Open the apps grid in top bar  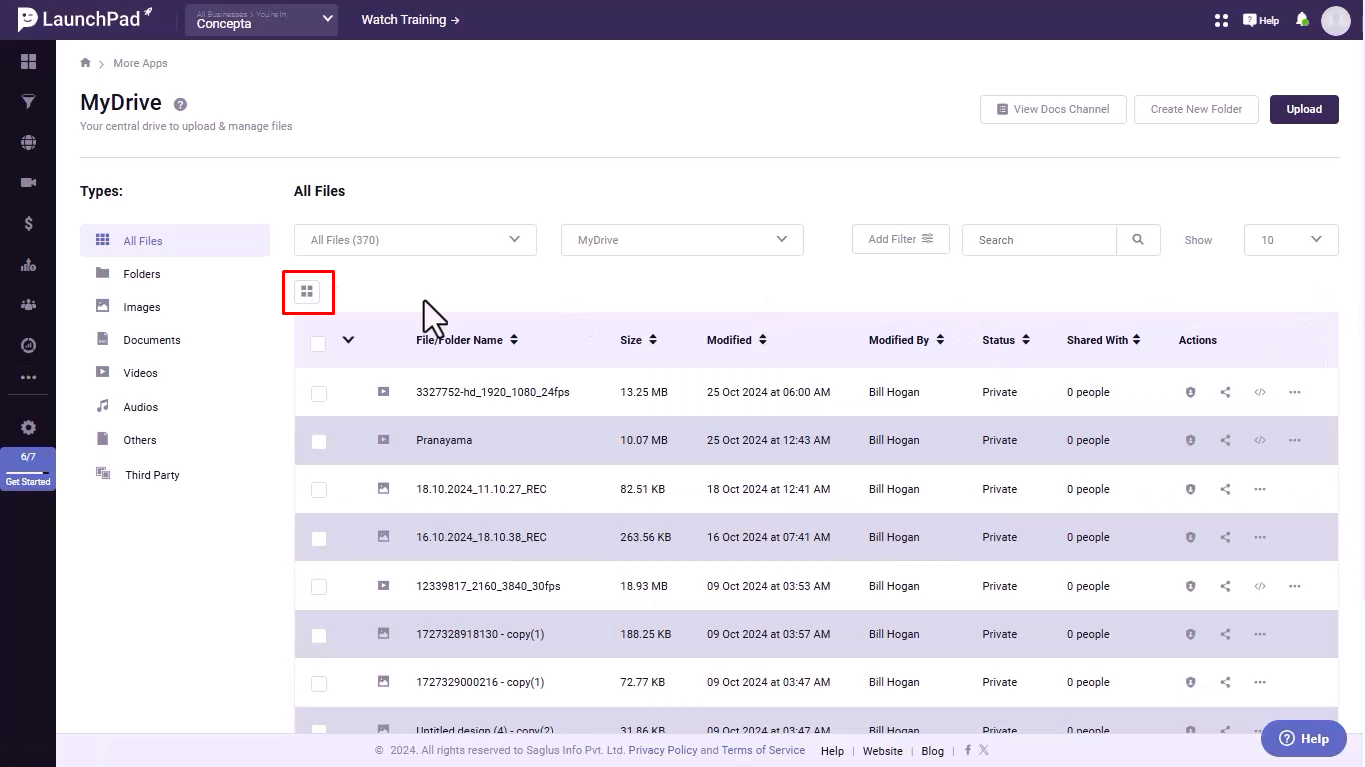[1221, 20]
